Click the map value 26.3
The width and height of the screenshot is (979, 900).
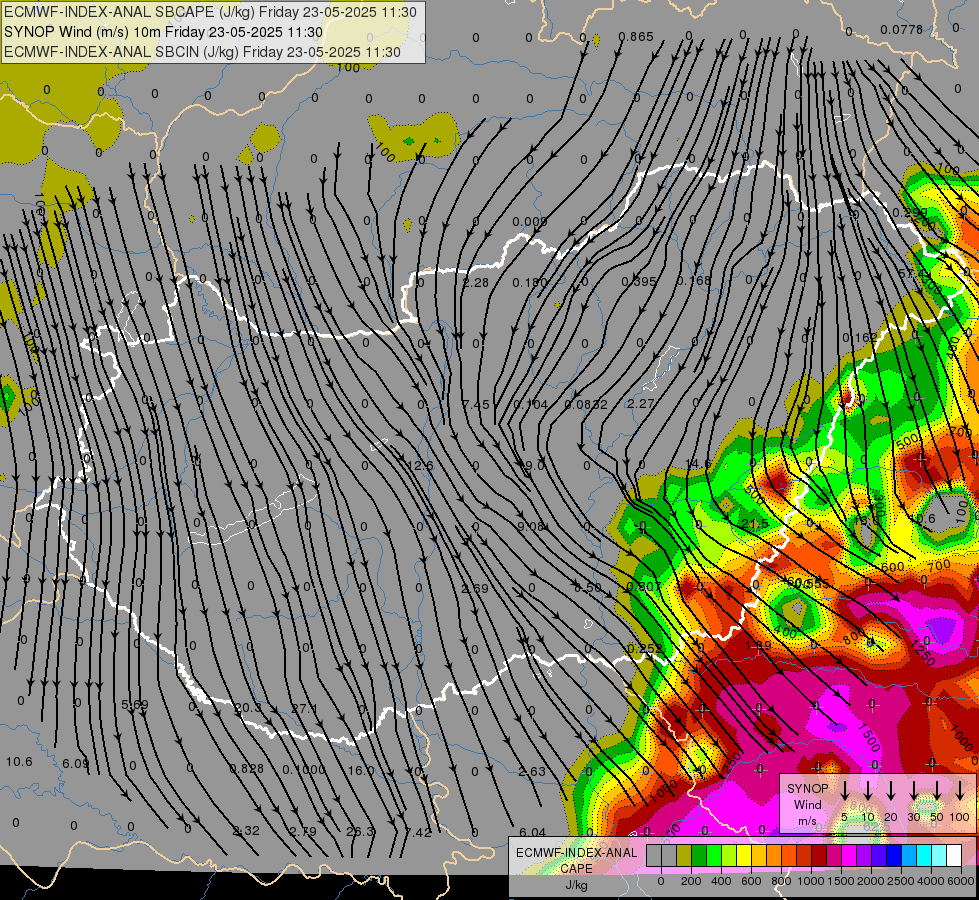point(360,831)
